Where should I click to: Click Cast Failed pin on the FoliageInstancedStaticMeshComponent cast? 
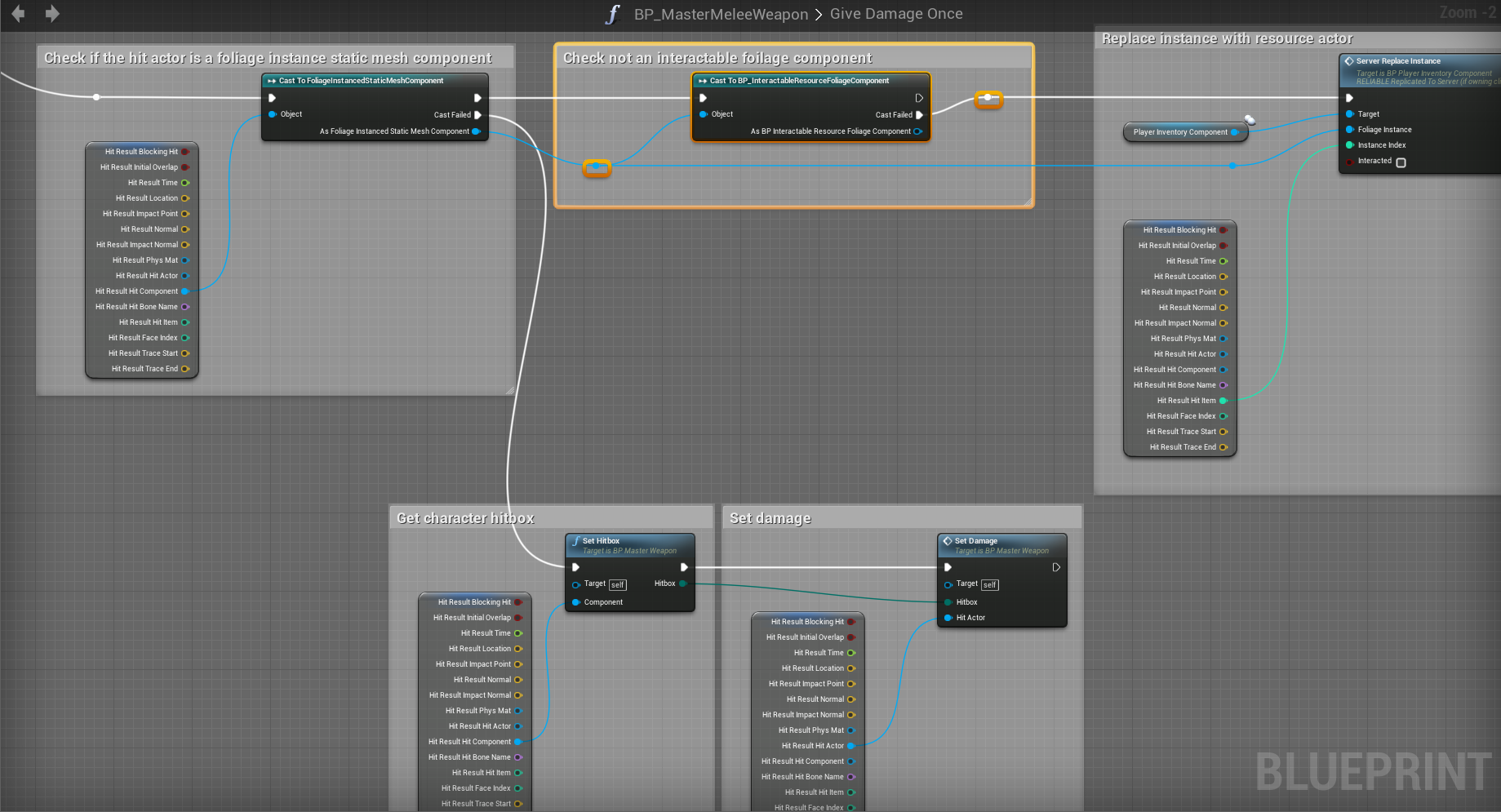[477, 115]
